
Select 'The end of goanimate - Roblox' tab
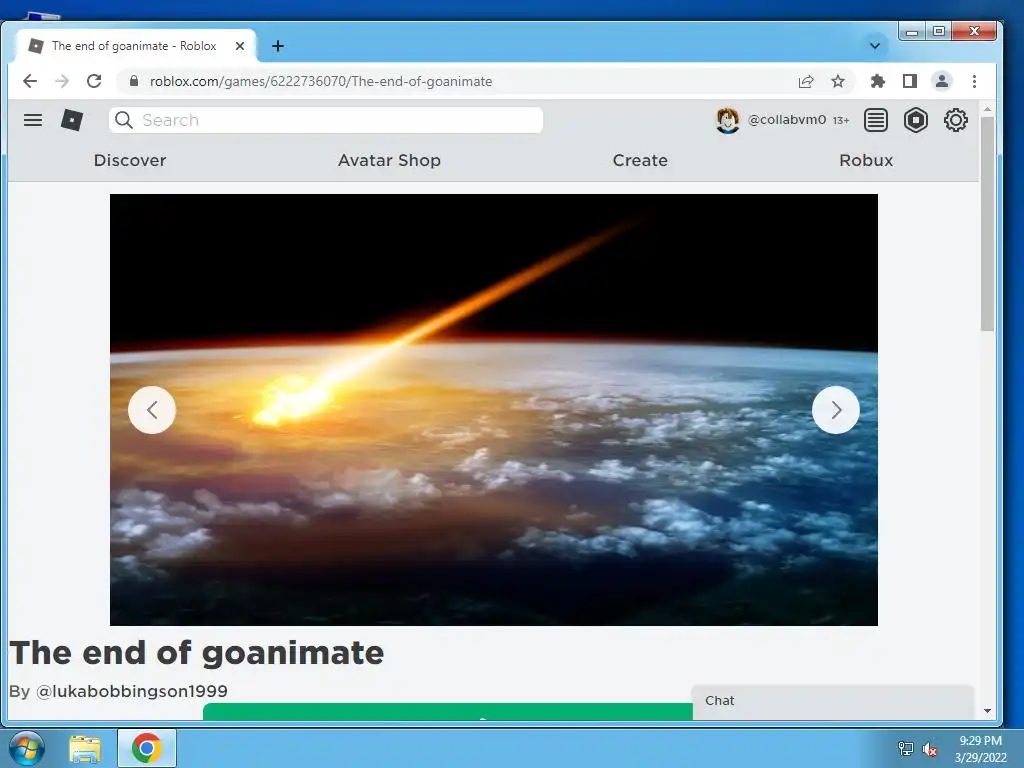point(136,46)
